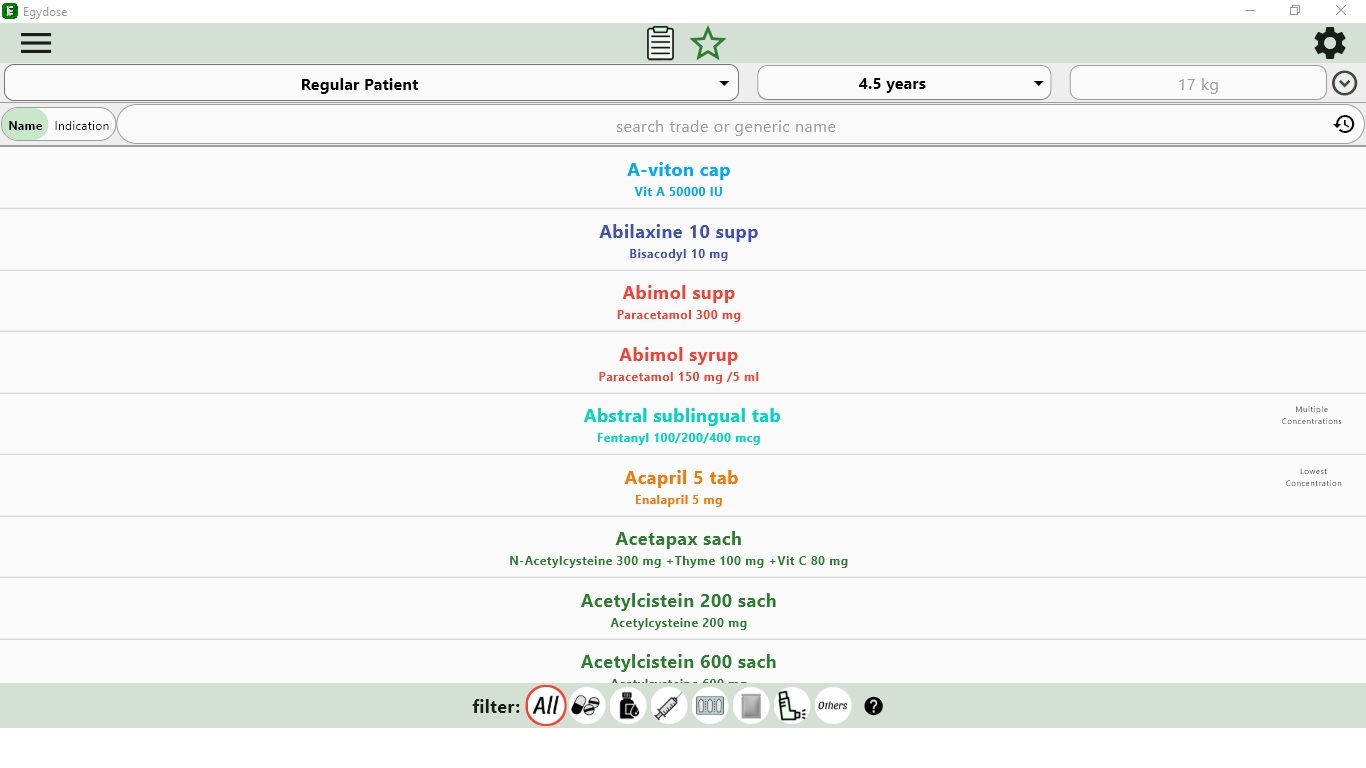Open Abimol syrup drug entry

[x=679, y=363]
